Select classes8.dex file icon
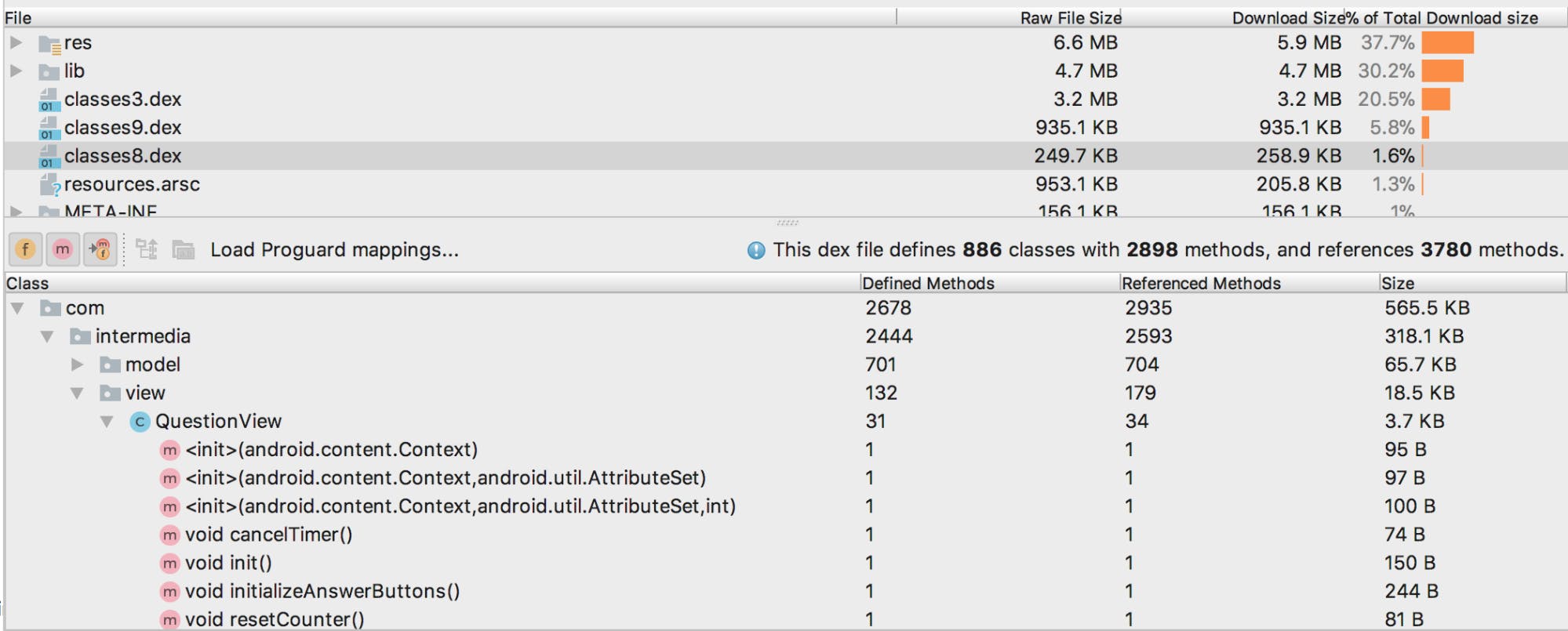This screenshot has width=1568, height=631. pyautogui.click(x=49, y=156)
